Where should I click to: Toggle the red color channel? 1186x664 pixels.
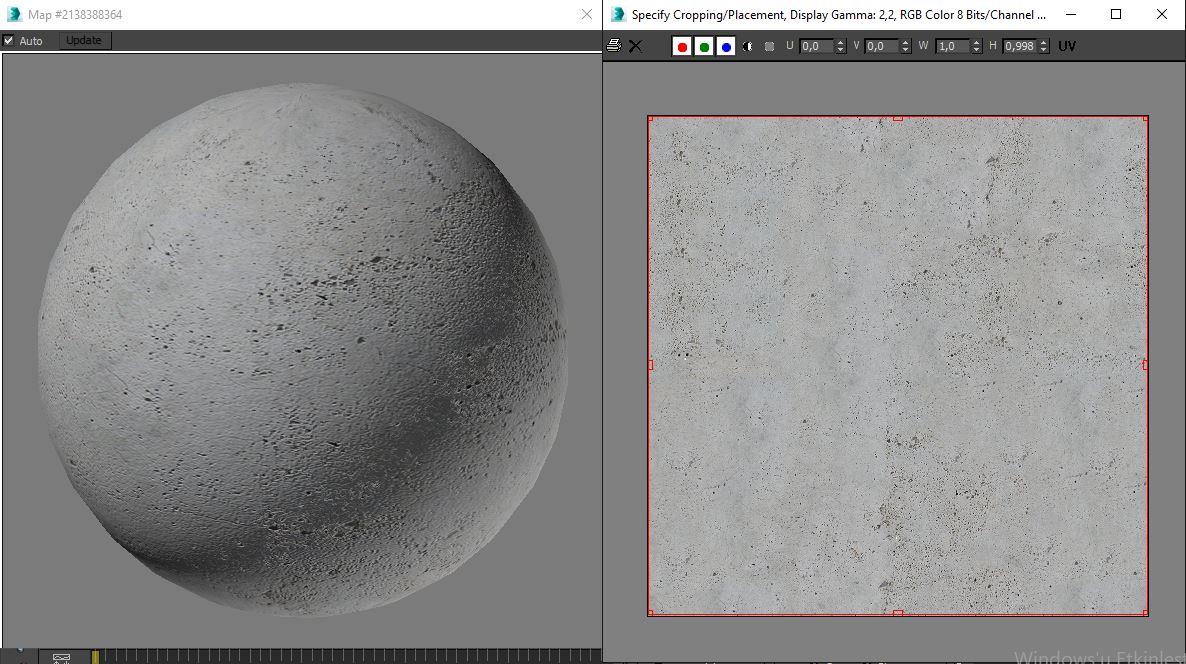[682, 47]
